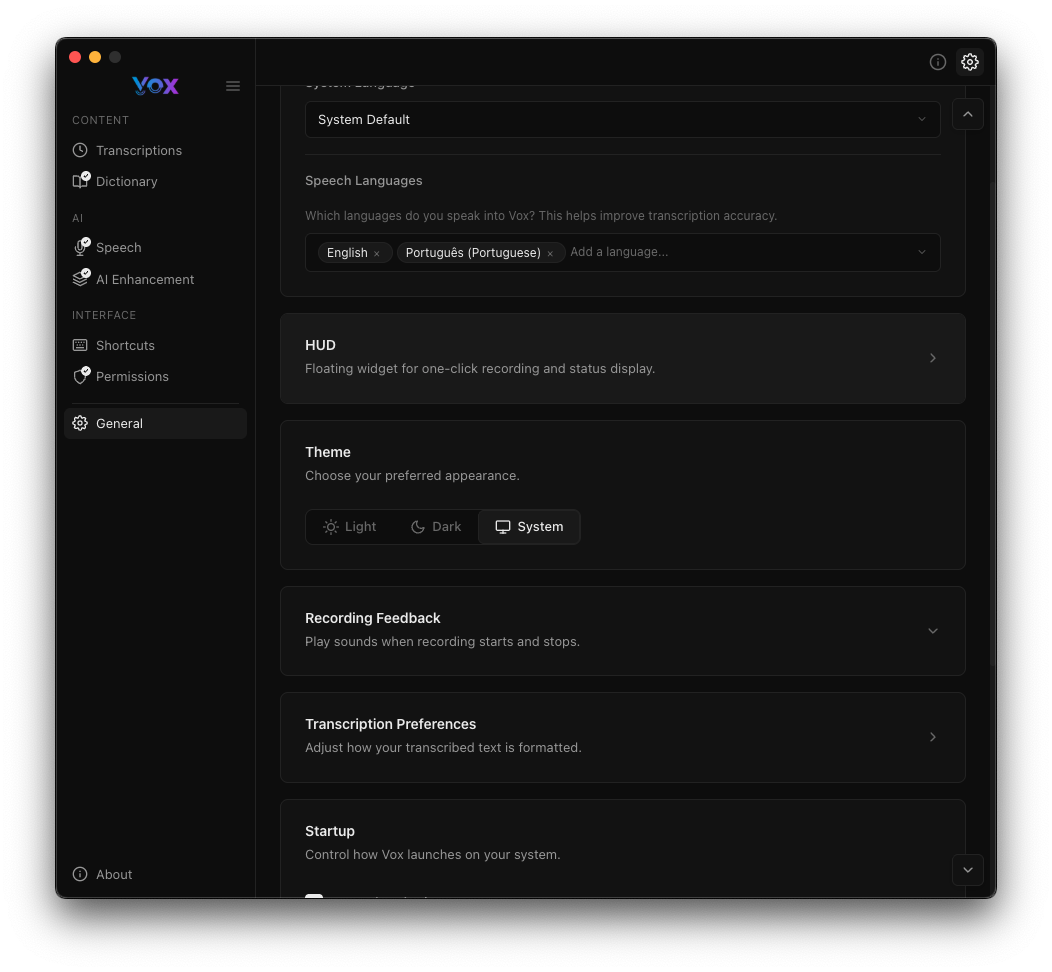The width and height of the screenshot is (1052, 972).
Task: Remove English language tag
Action: 377,254
